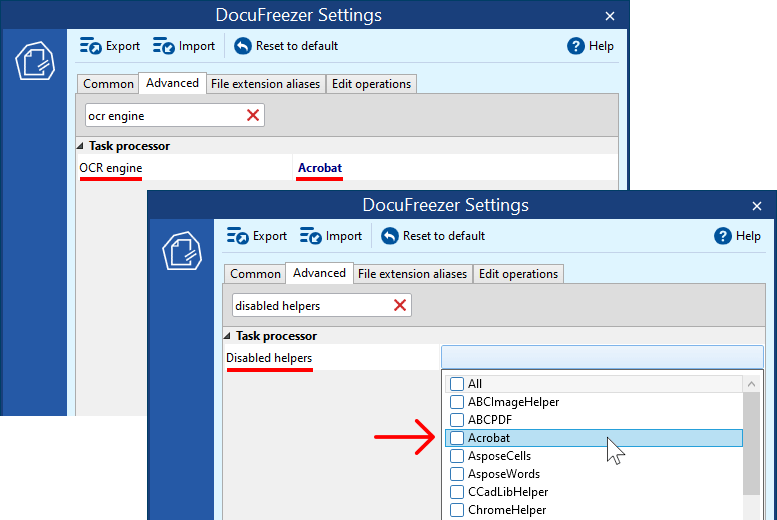Click Import label in front window toolbar
777x520 pixels.
click(344, 236)
